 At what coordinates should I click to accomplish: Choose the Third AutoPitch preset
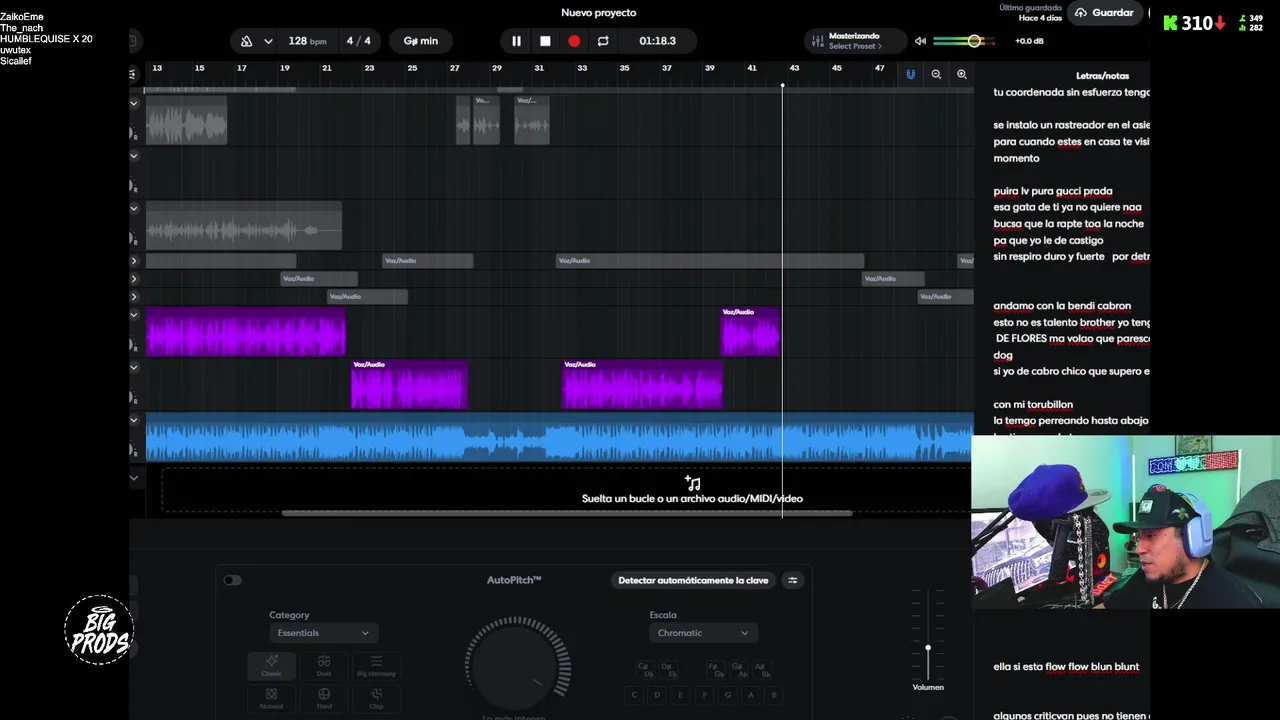click(324, 697)
